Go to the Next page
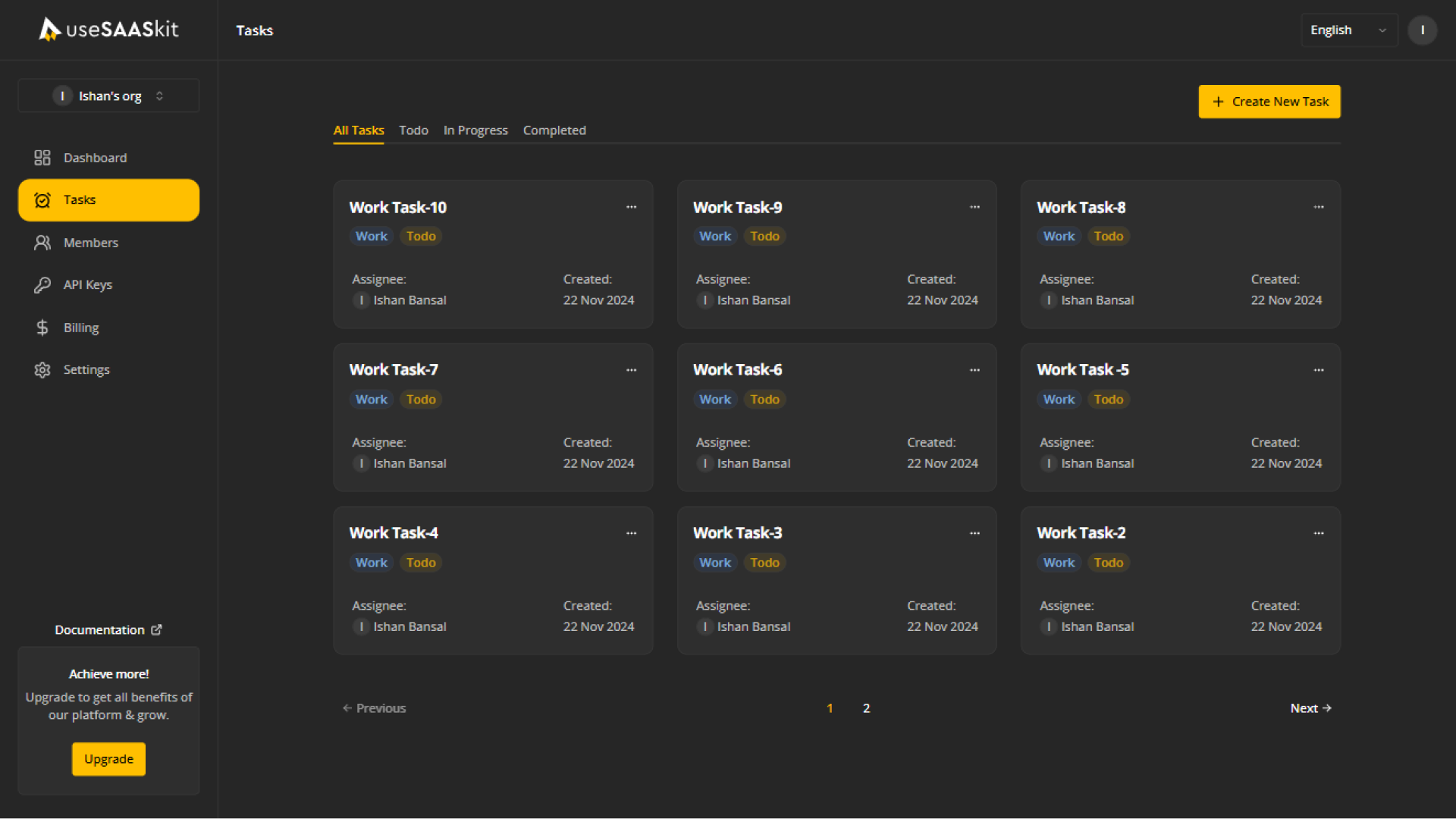 [x=1311, y=708]
